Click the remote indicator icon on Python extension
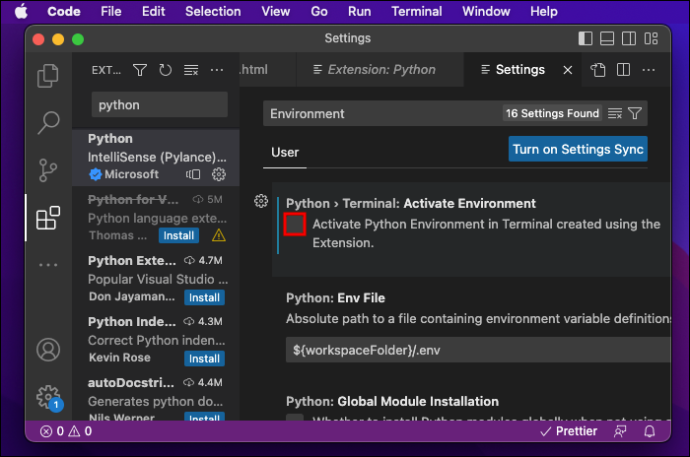Viewport: 690px width, 457px height. 193,175
